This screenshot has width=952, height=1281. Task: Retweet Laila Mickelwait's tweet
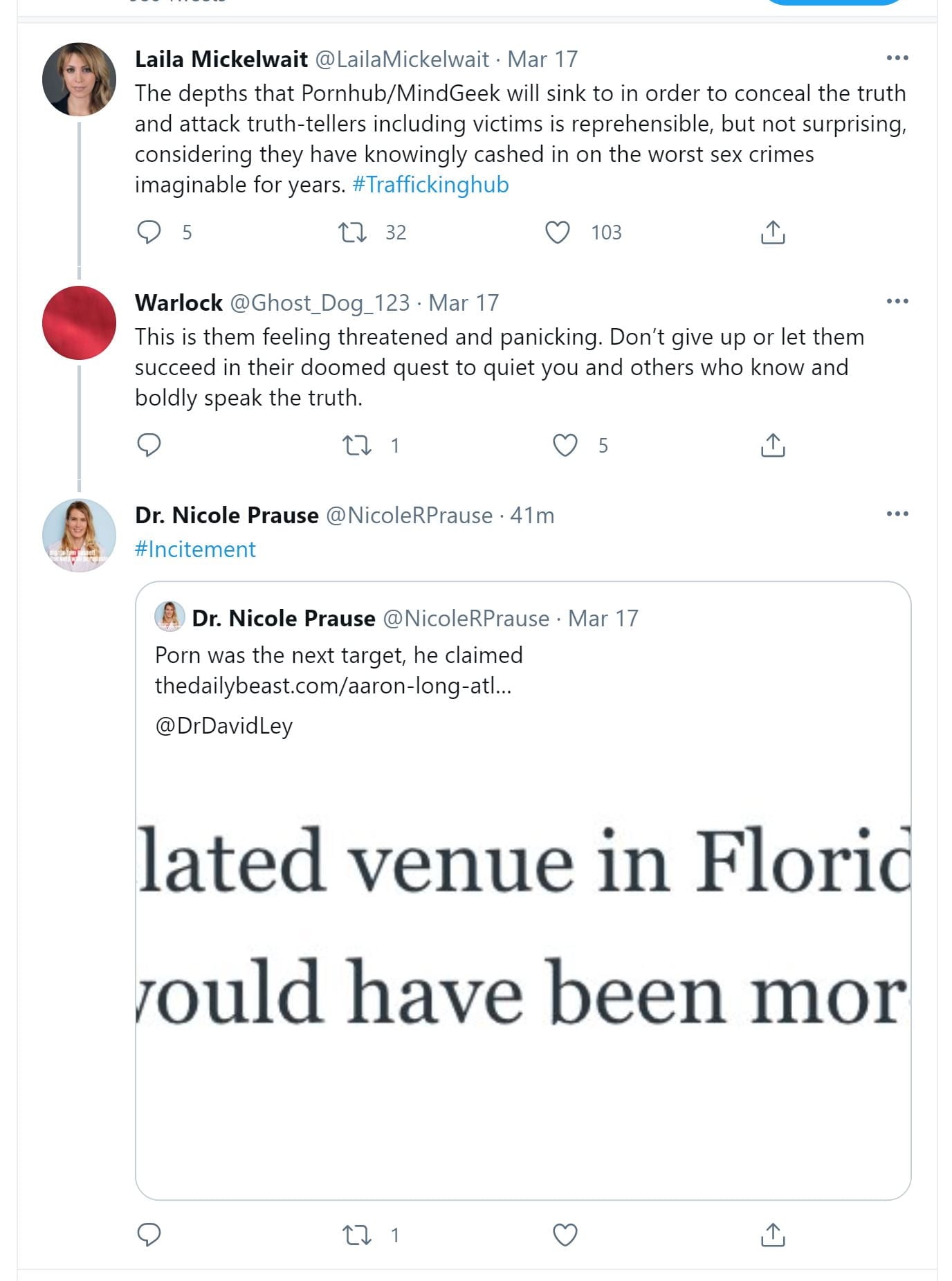352,232
